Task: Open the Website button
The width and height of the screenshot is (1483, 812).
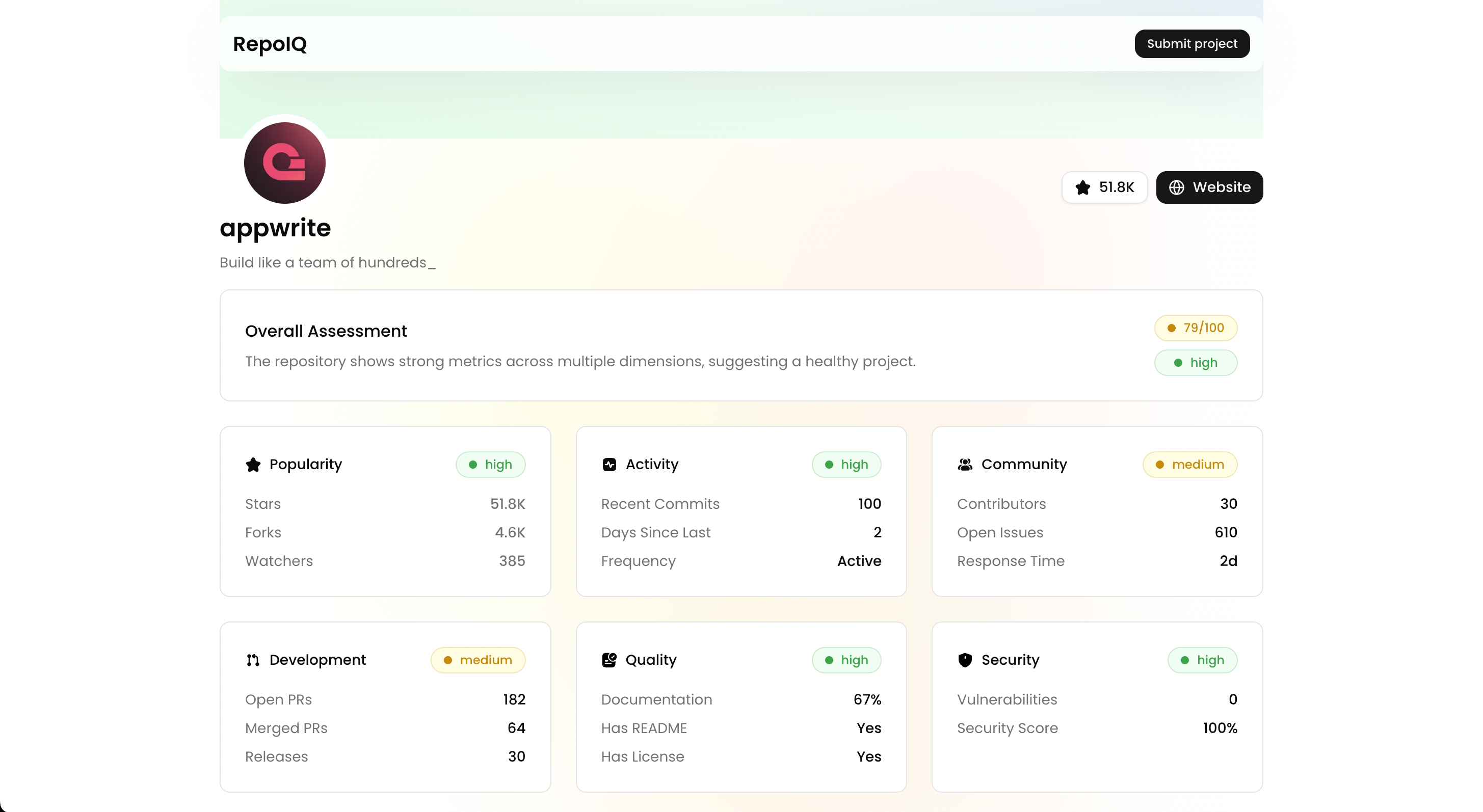Action: (1209, 187)
